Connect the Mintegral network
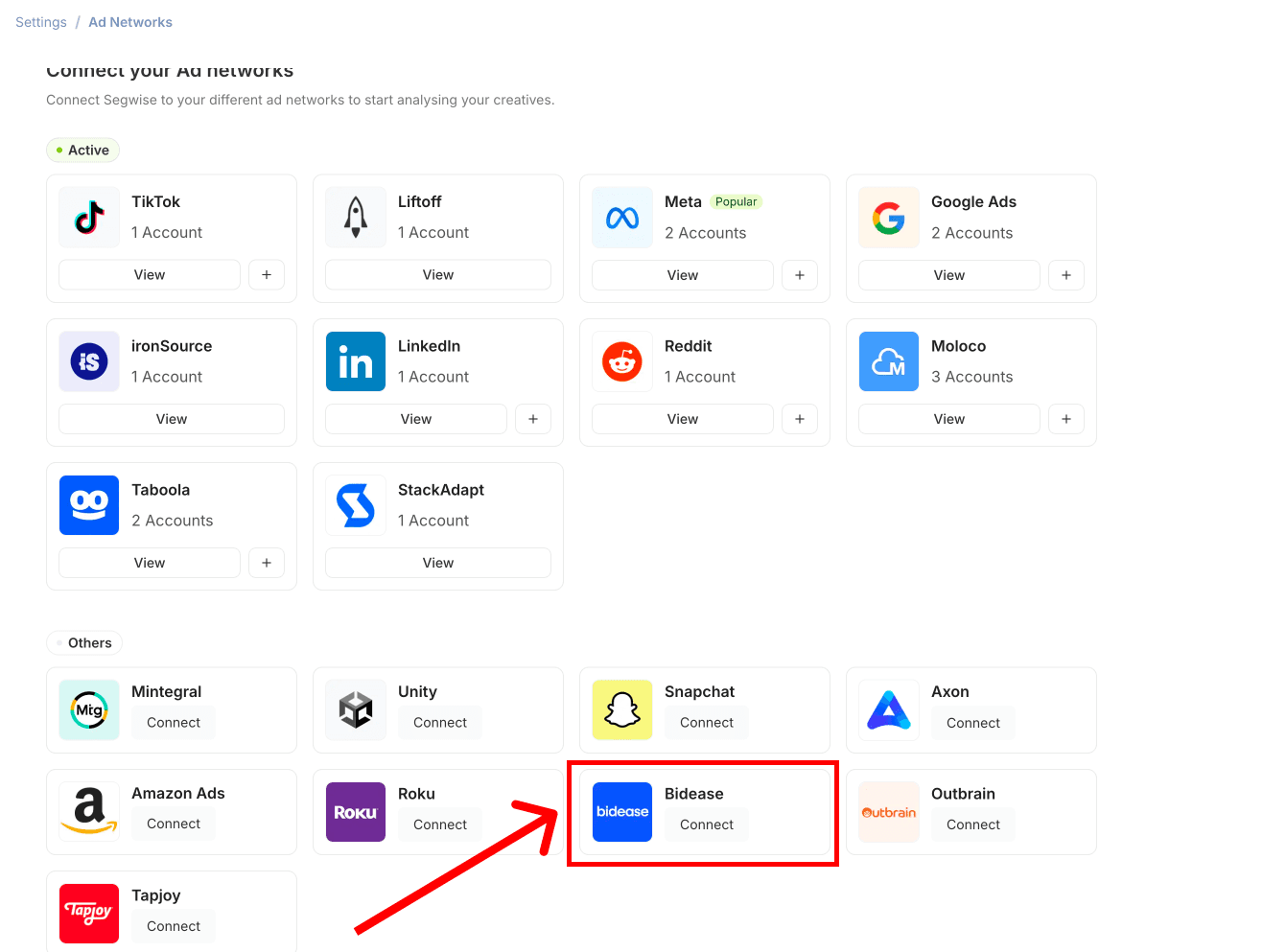 (174, 723)
